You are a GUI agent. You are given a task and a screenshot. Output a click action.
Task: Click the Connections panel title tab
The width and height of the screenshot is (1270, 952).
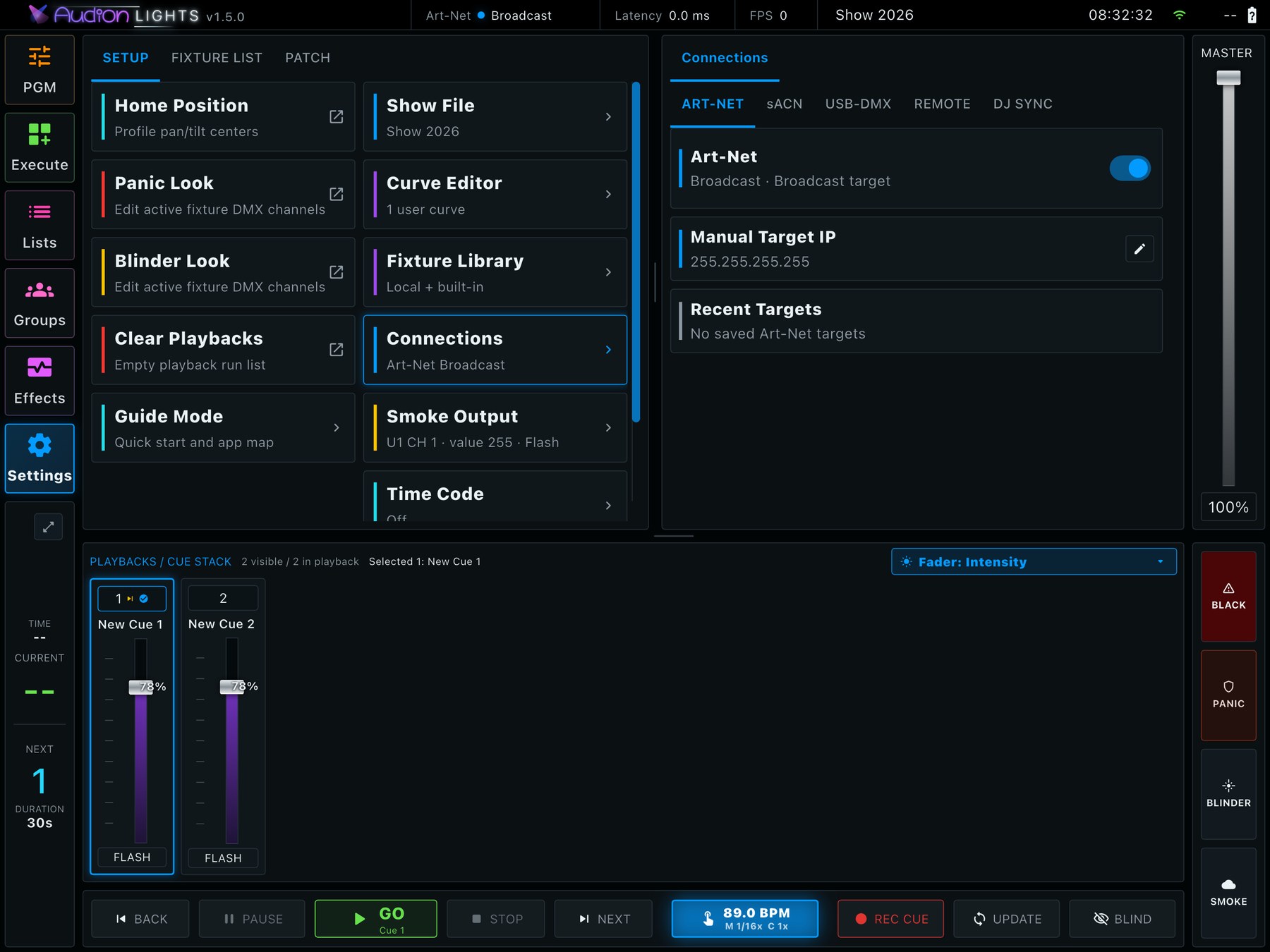(725, 58)
